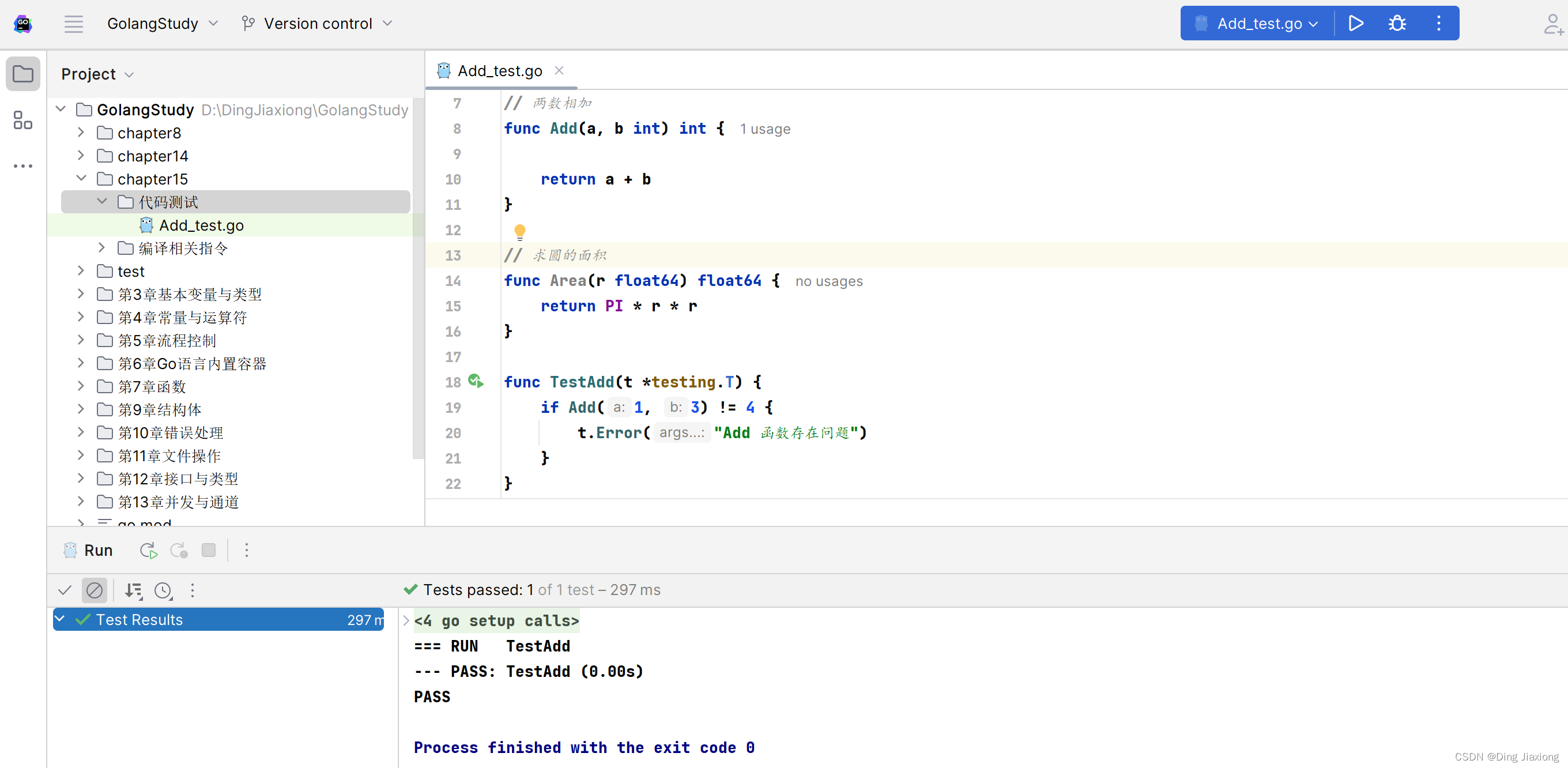Toggle show ignored tests icon
Image resolution: width=1568 pixels, height=768 pixels.
[x=95, y=590]
